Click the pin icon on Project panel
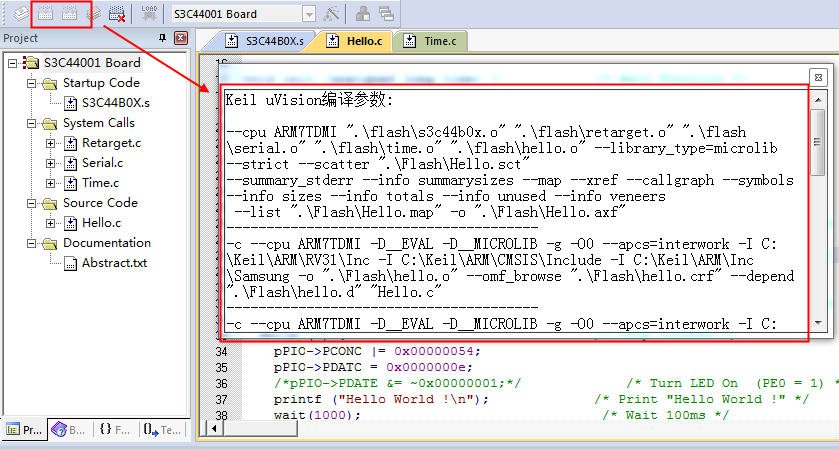This screenshot has width=839, height=449. [163, 38]
